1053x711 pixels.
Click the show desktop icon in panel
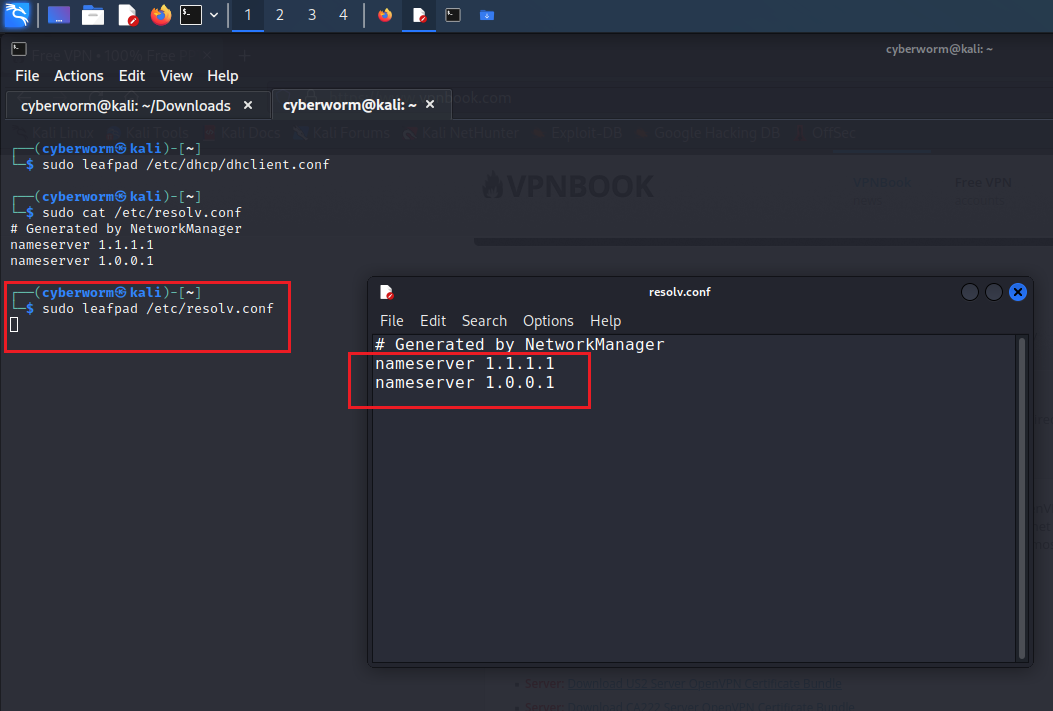click(x=59, y=15)
